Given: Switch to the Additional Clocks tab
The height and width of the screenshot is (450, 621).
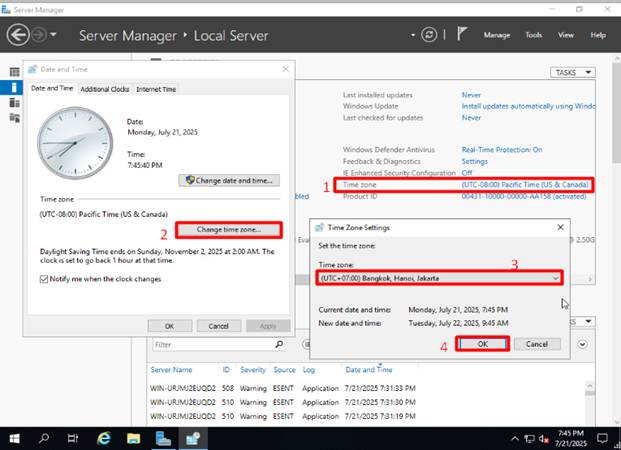Looking at the screenshot, I should click(x=105, y=89).
